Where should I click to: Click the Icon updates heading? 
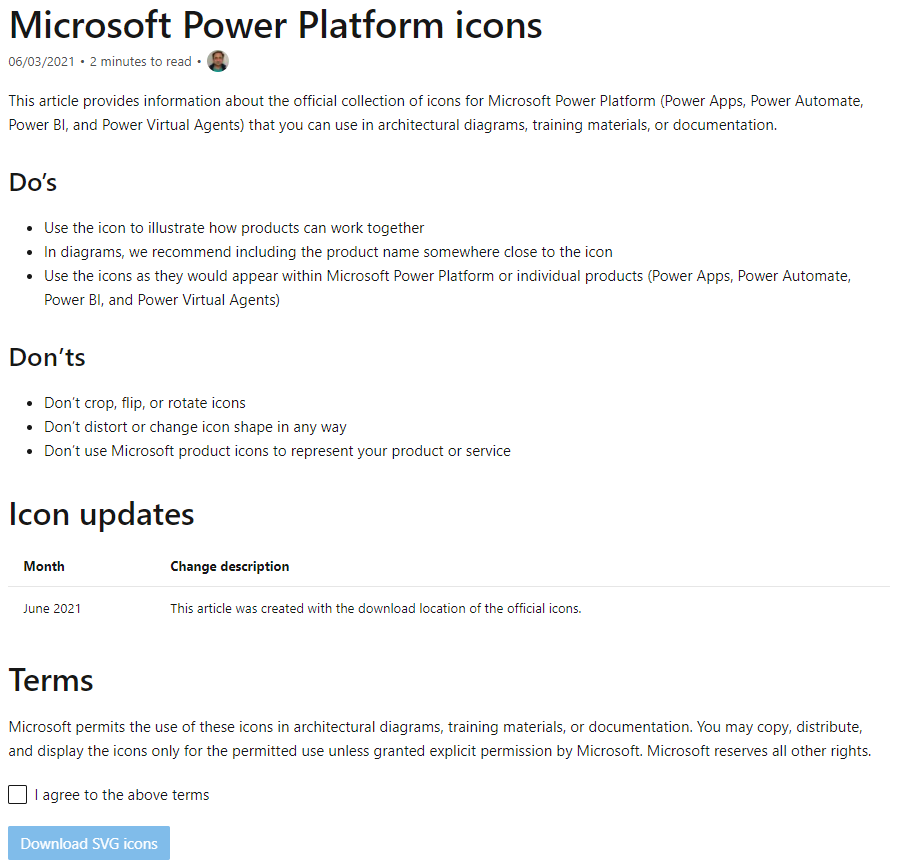tap(101, 514)
